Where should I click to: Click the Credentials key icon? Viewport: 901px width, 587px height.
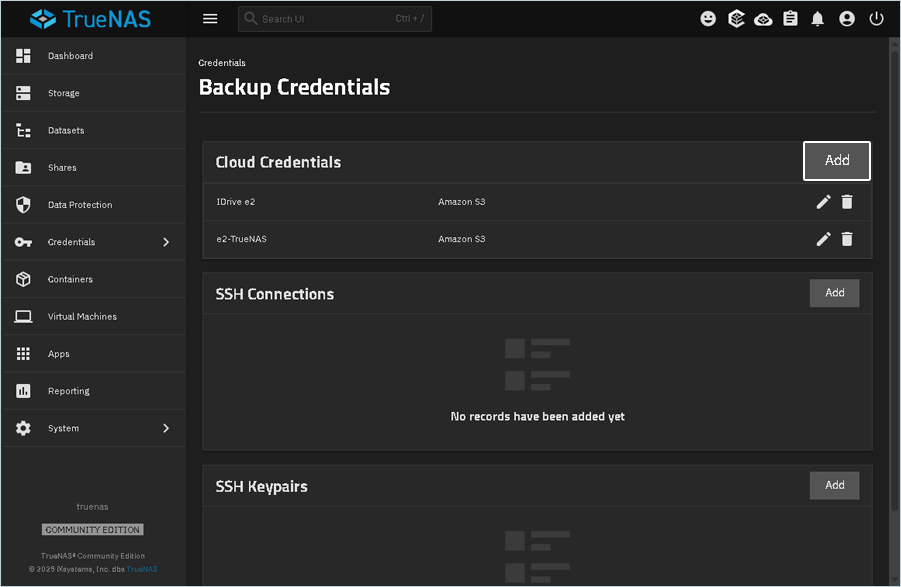[23, 242]
